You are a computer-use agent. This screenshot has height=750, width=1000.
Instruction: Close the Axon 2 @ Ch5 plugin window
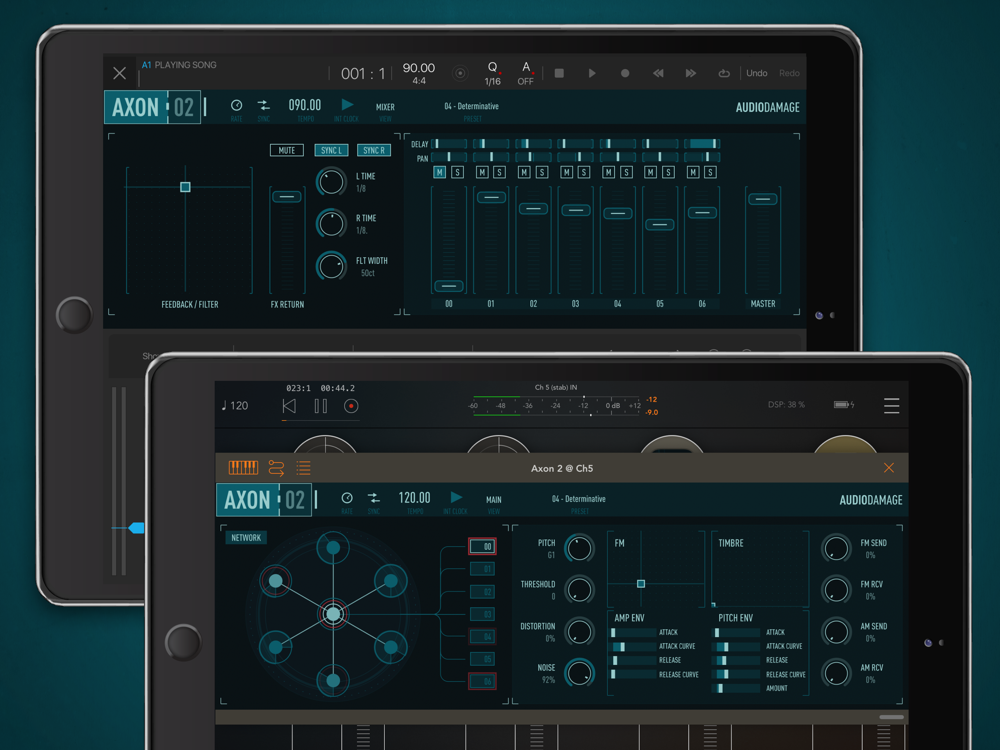click(x=889, y=468)
